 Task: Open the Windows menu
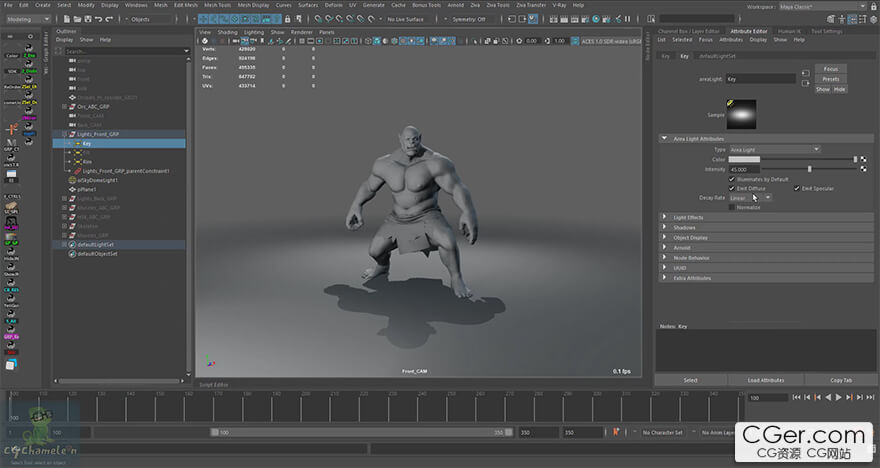(136, 5)
